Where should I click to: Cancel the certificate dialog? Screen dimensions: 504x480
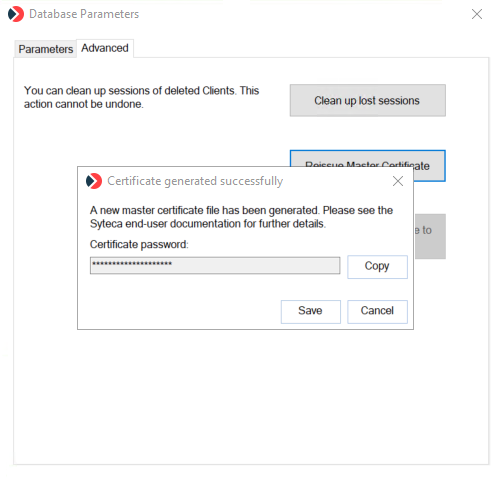(x=377, y=311)
